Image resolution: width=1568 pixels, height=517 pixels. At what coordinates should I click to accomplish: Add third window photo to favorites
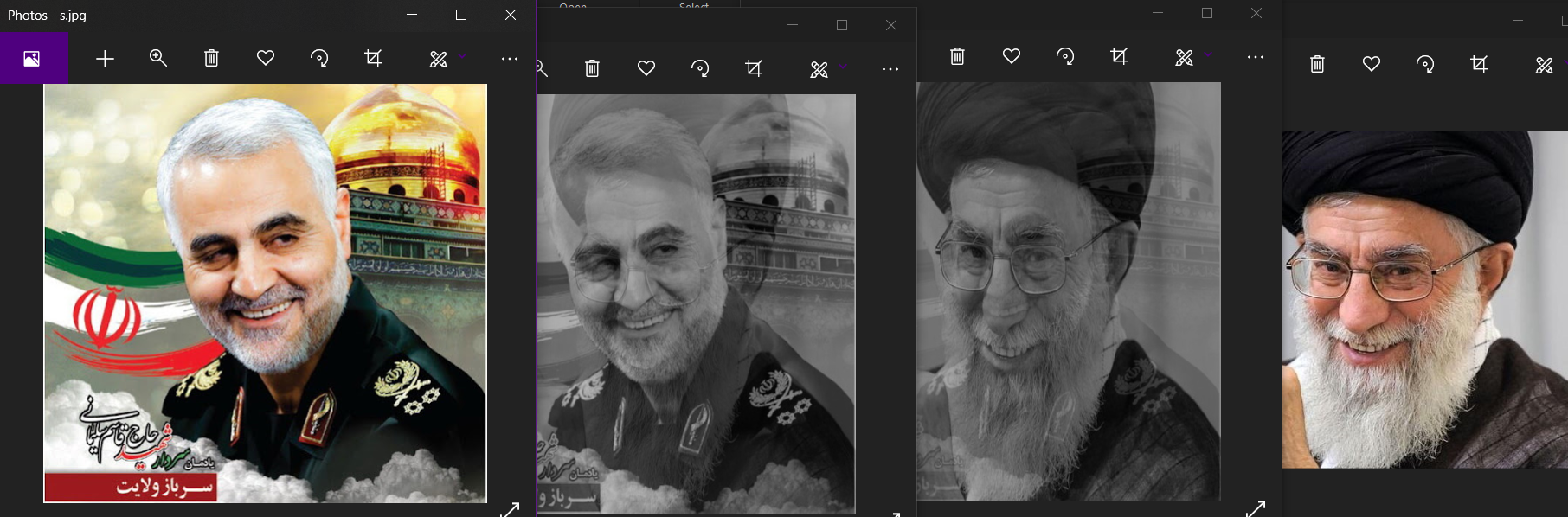click(1012, 56)
